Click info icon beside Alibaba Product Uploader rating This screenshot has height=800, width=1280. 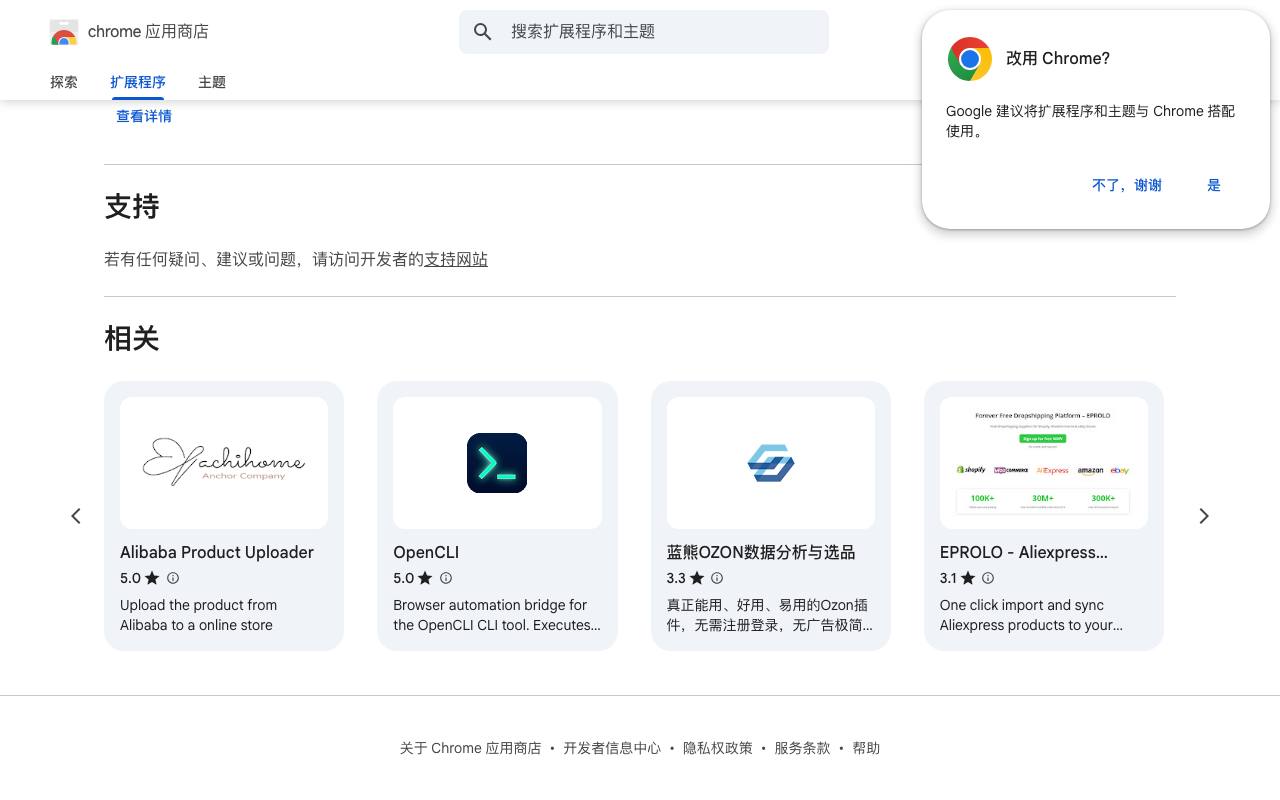tap(173, 578)
